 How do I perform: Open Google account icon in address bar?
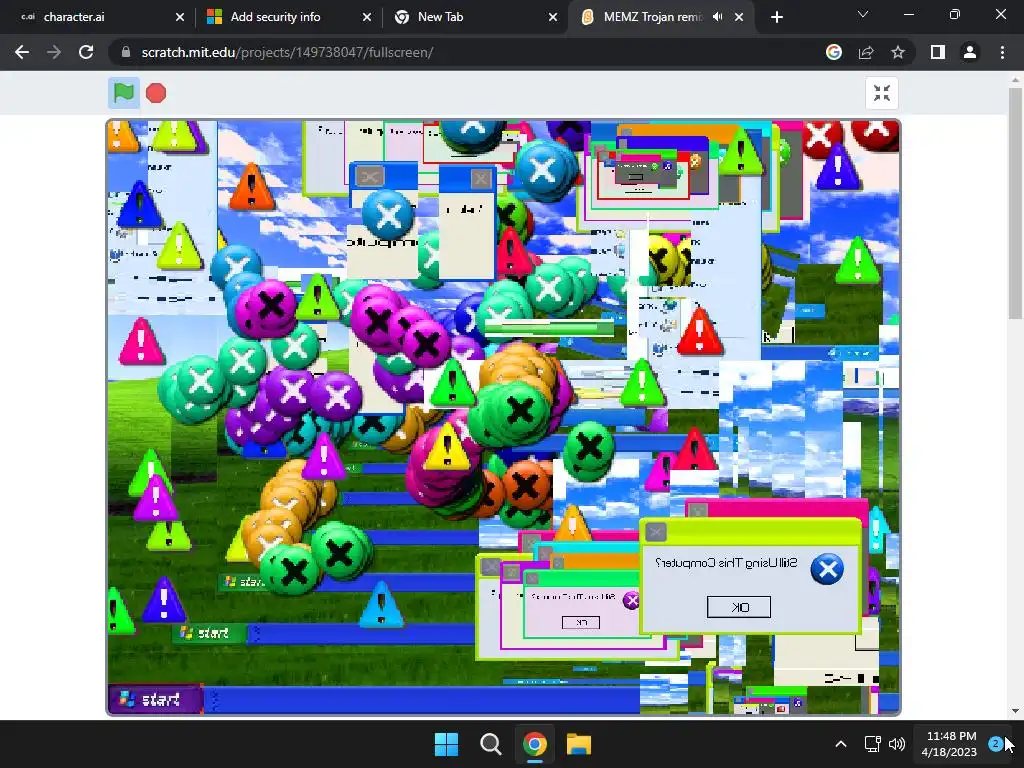coord(834,52)
